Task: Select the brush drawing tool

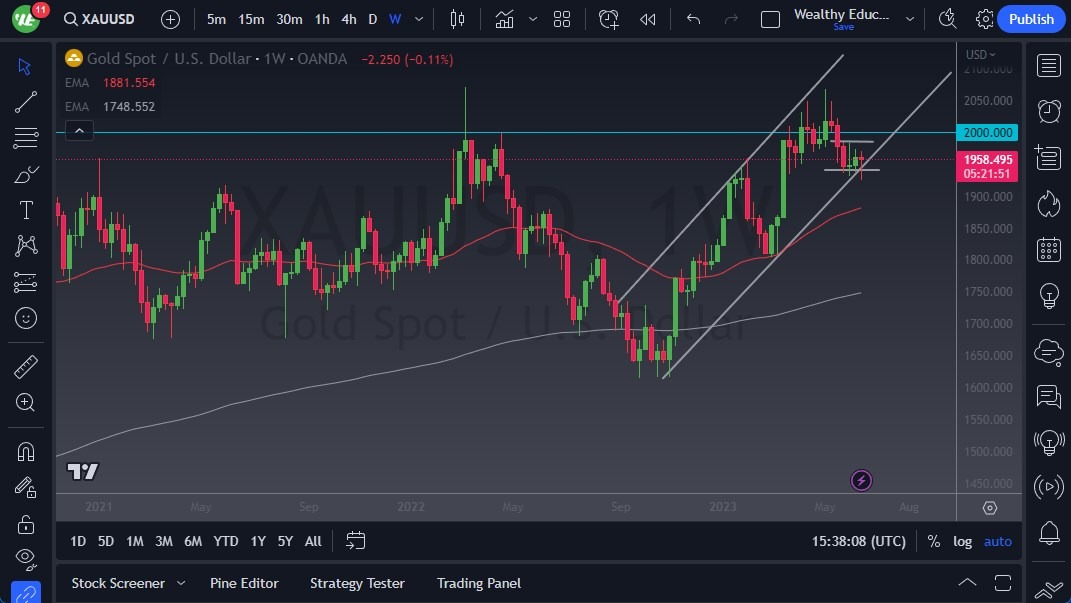Action: point(26,174)
